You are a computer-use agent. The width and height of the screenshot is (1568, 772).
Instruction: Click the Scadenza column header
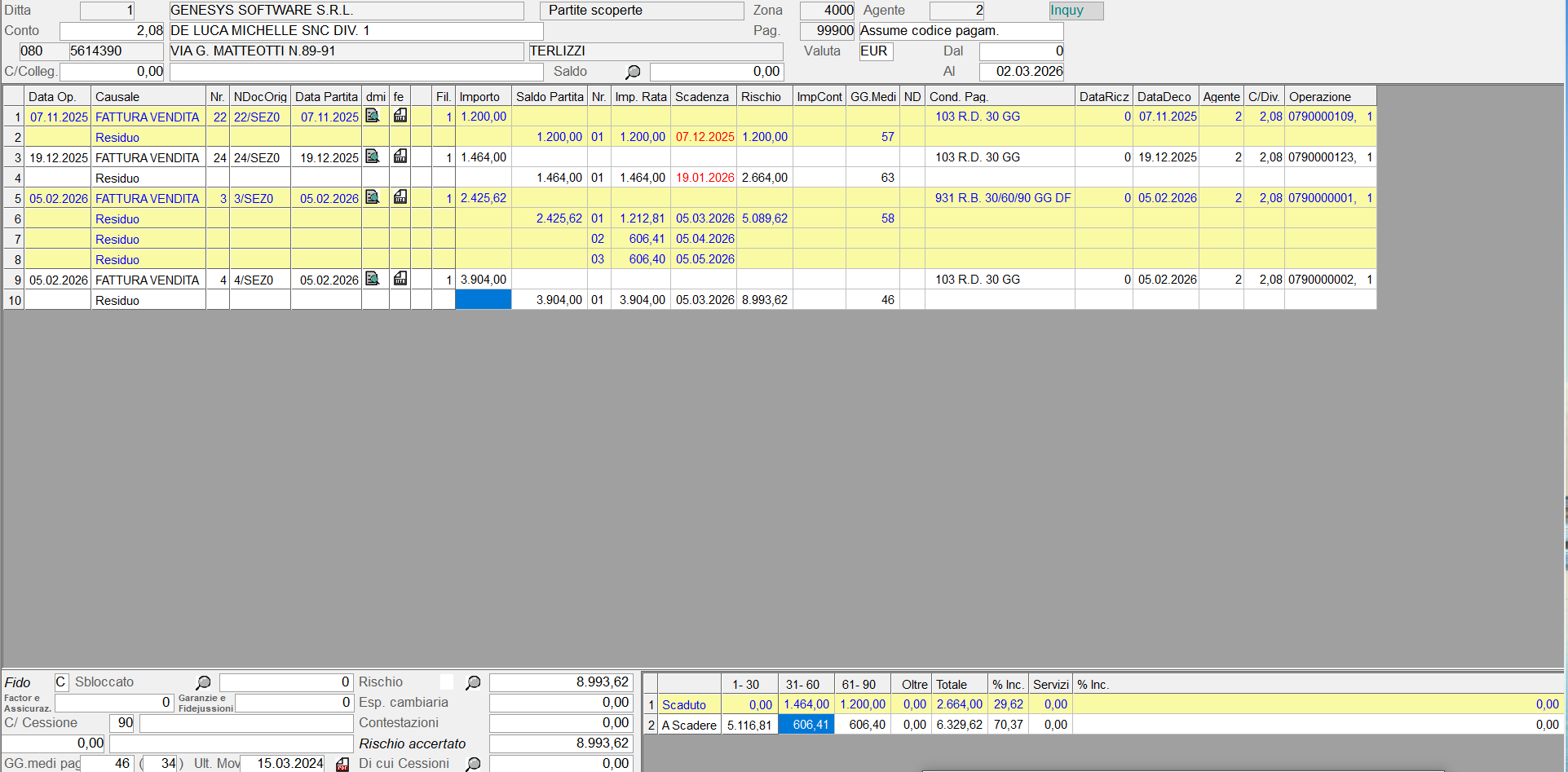click(702, 96)
